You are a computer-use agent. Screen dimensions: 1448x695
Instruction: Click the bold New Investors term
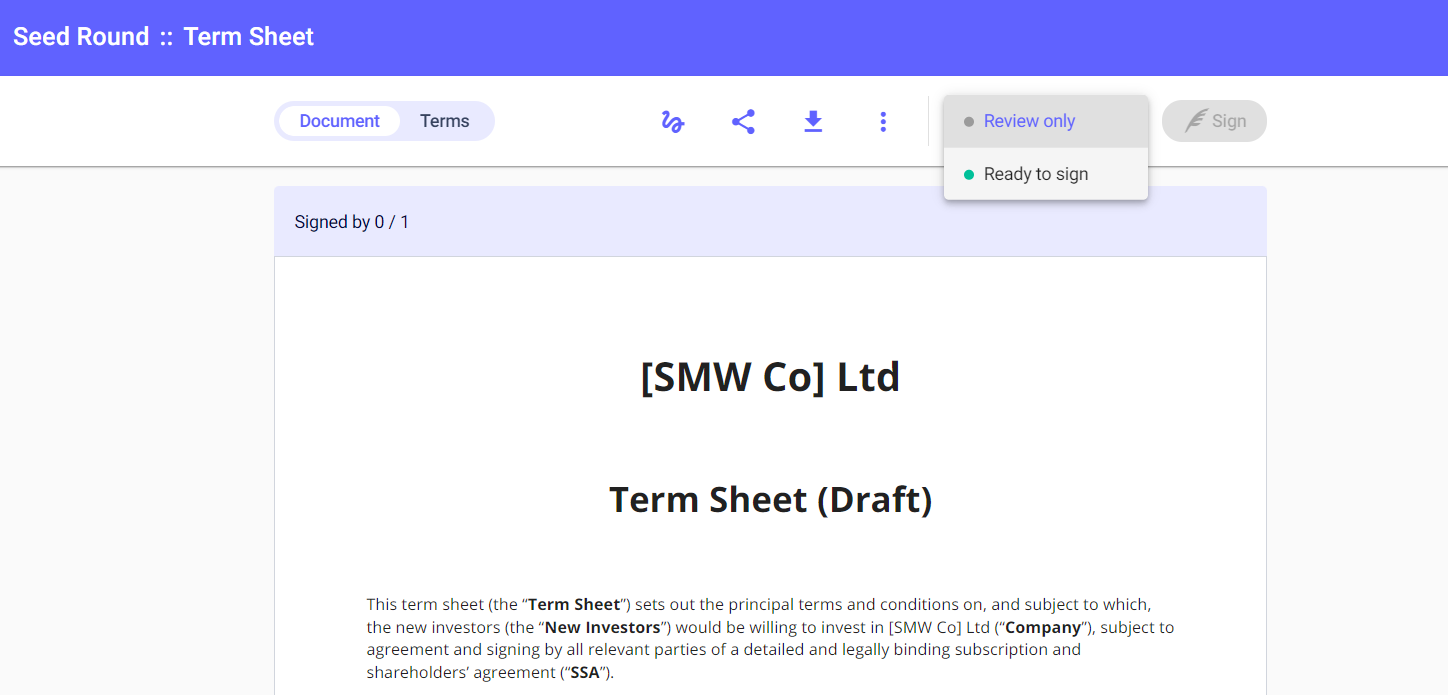pyautogui.click(x=602, y=628)
